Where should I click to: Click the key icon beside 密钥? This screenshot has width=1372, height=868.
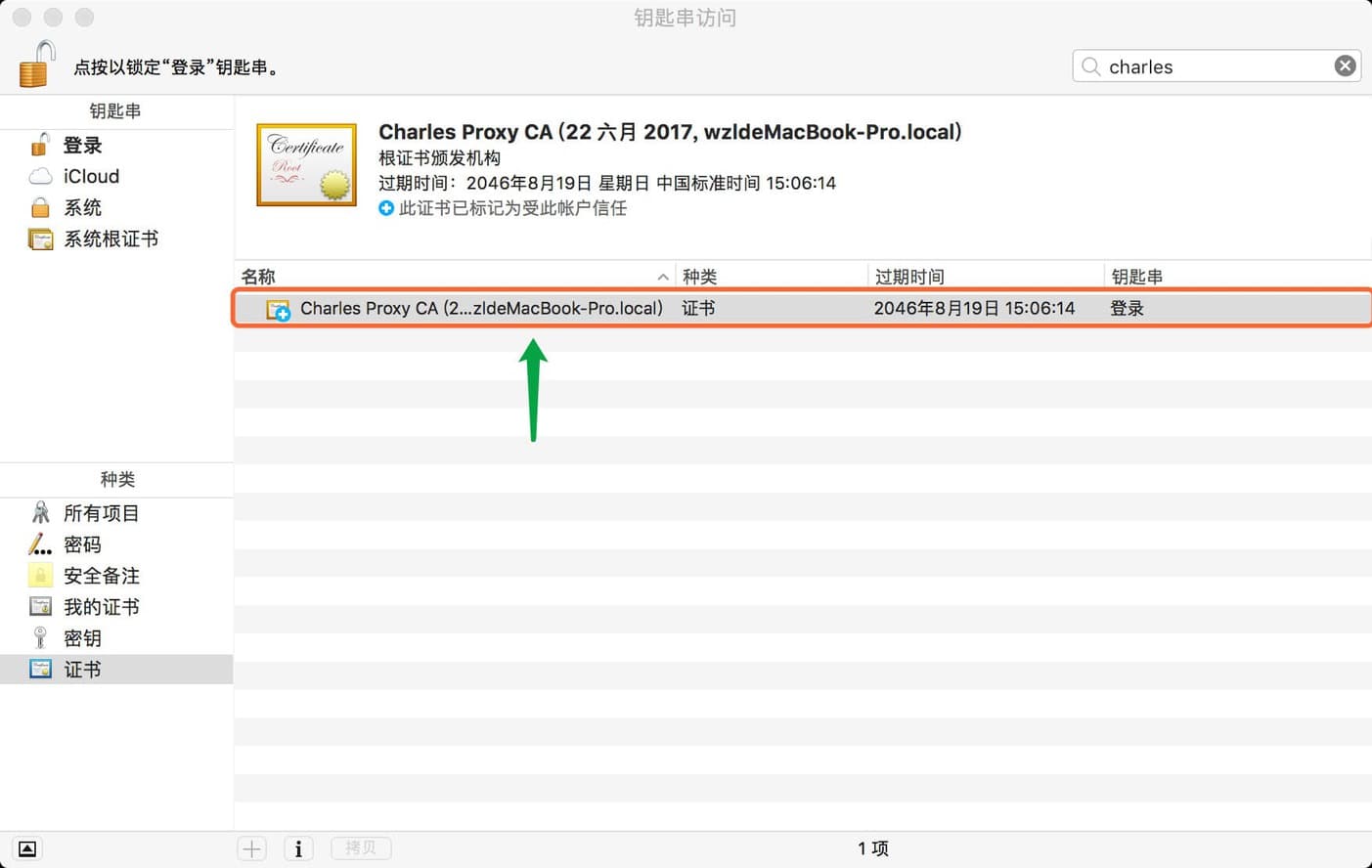point(40,637)
